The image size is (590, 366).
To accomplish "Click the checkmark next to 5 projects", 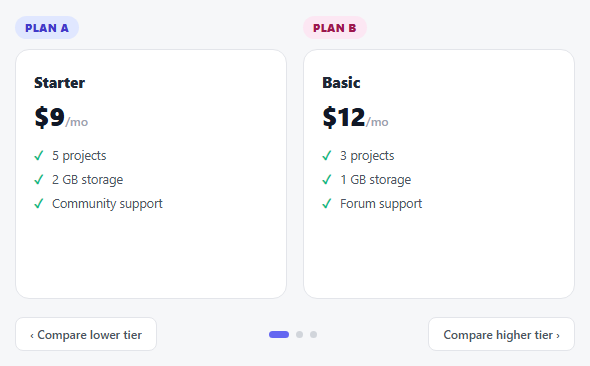I will coord(39,155).
